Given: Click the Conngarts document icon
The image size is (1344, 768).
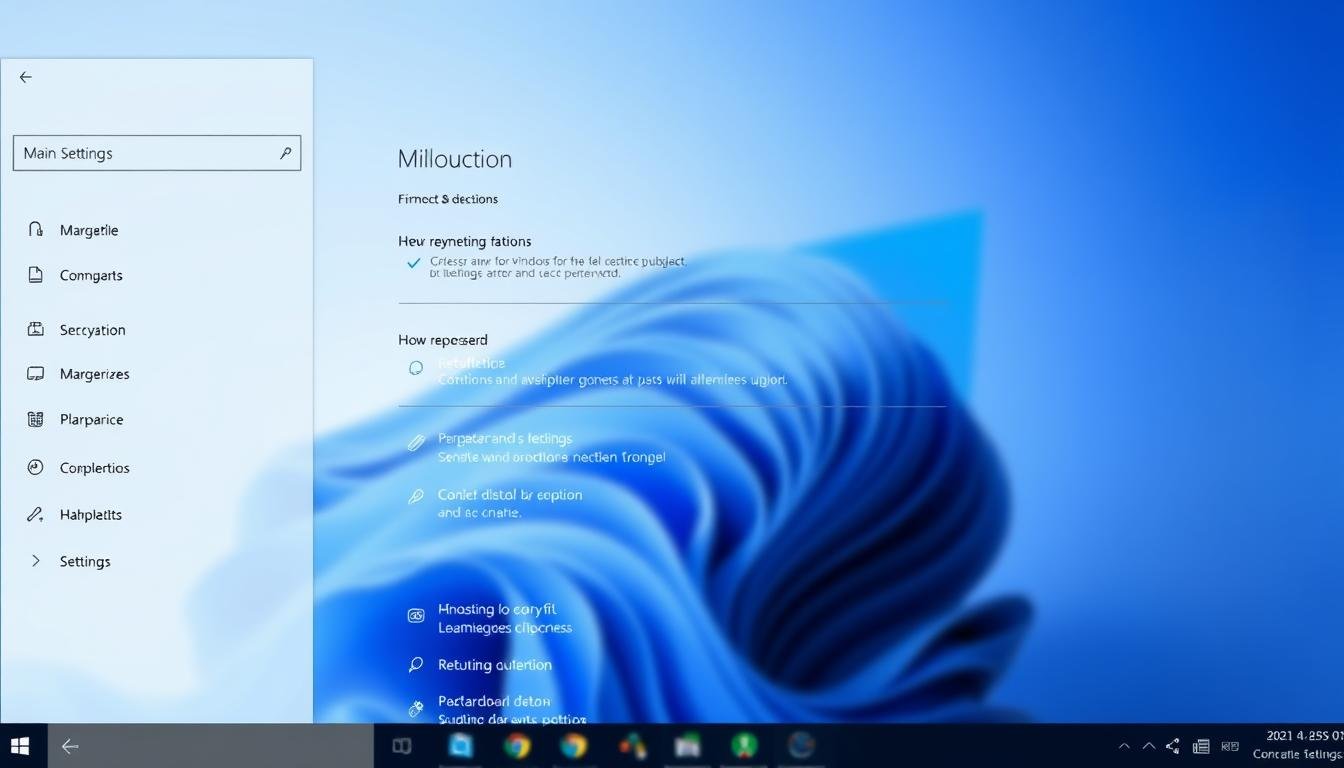Looking at the screenshot, I should coord(35,275).
